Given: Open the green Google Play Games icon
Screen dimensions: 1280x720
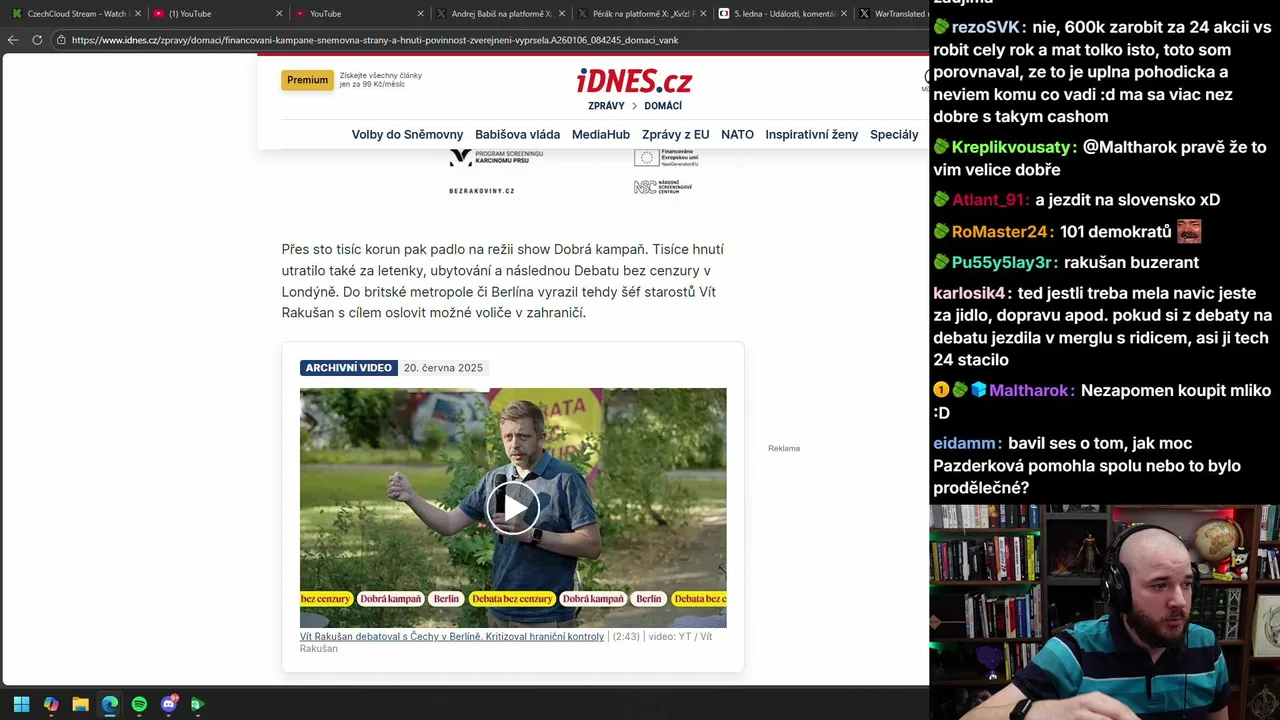Looking at the screenshot, I should (198, 704).
